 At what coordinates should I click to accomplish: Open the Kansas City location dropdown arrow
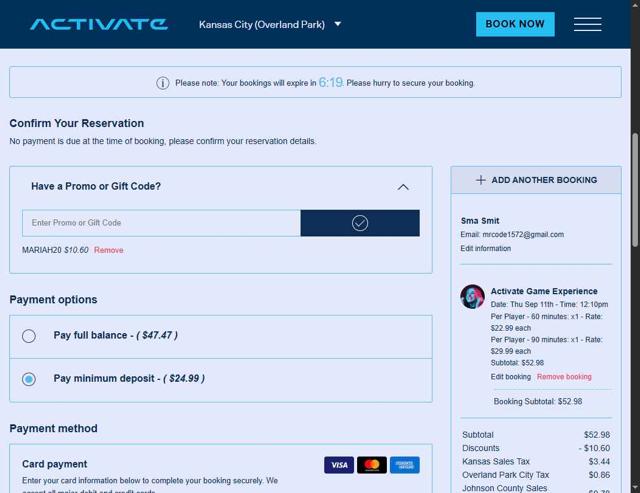[x=338, y=24]
